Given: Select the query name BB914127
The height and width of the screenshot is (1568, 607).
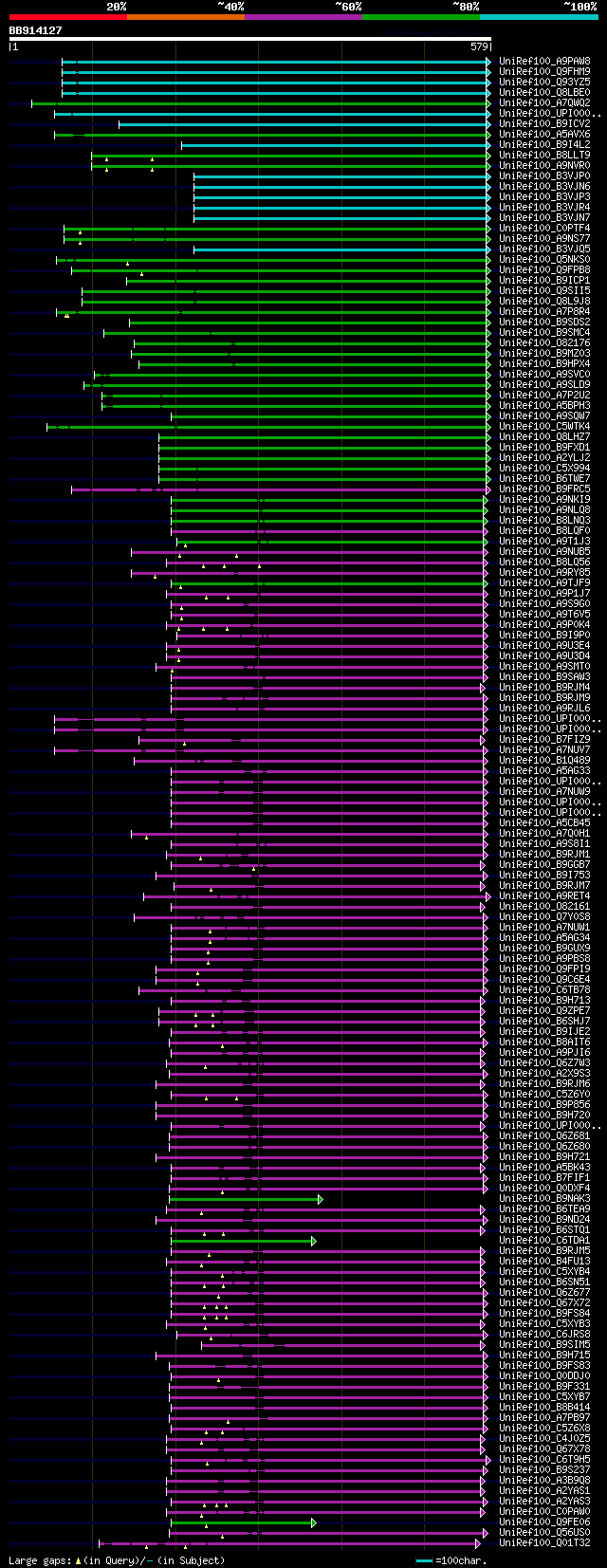Looking at the screenshot, I should (35, 30).
